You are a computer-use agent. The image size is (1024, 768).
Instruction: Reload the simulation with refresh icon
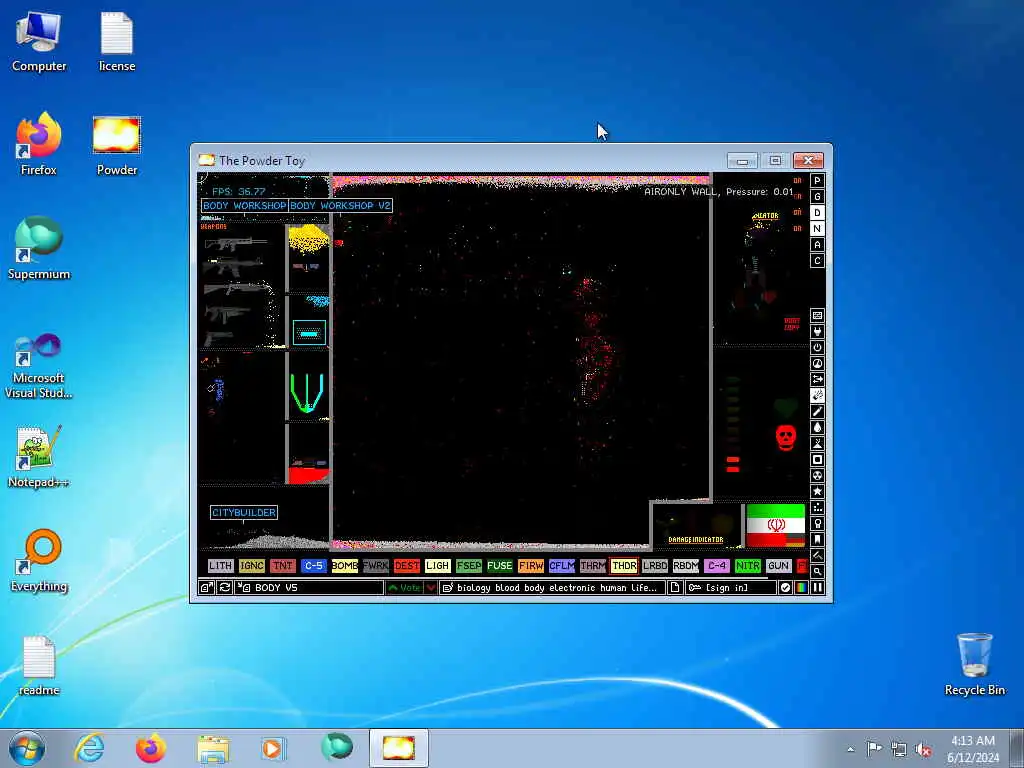coord(224,588)
